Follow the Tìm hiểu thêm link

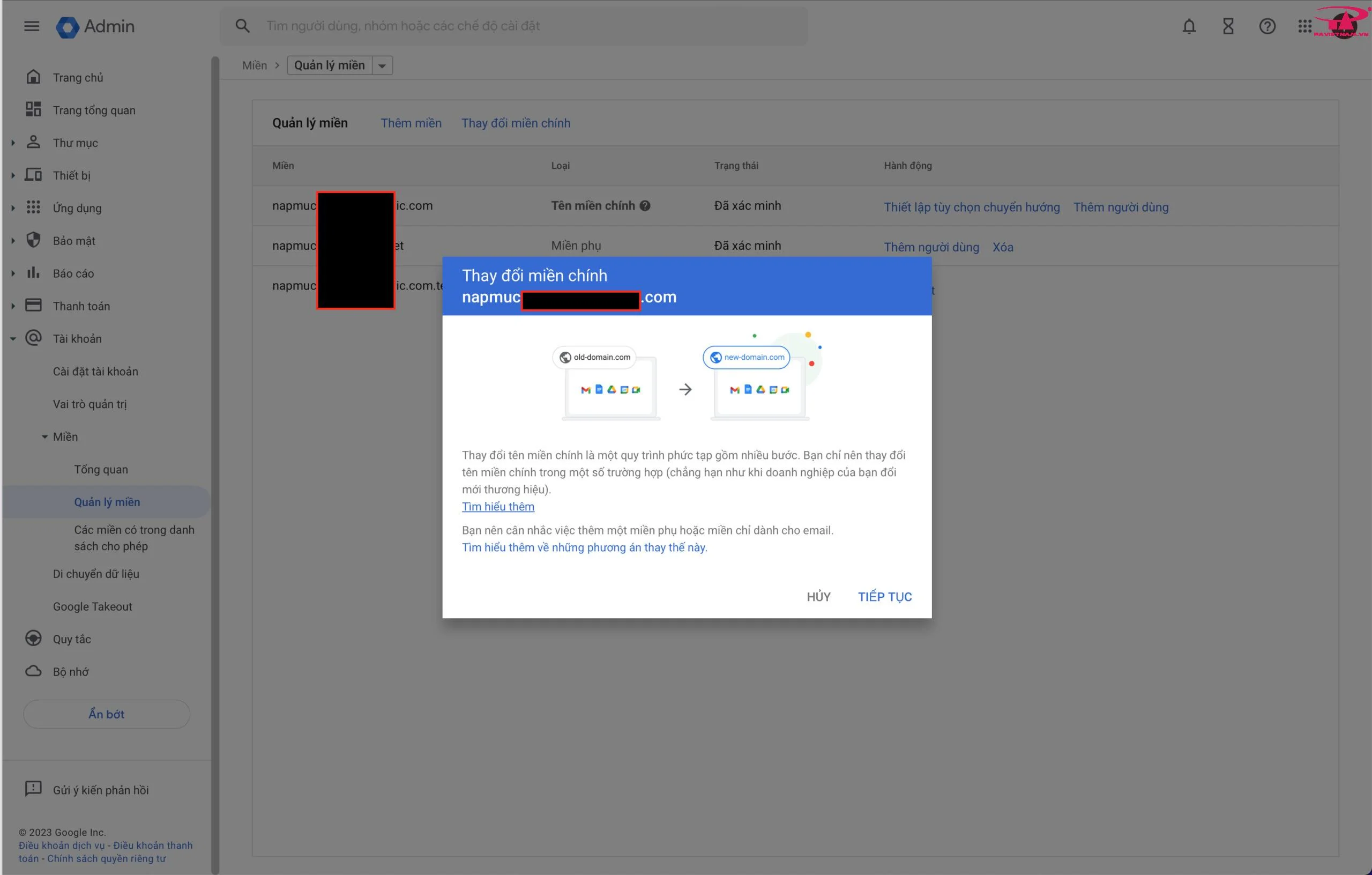[x=498, y=506]
